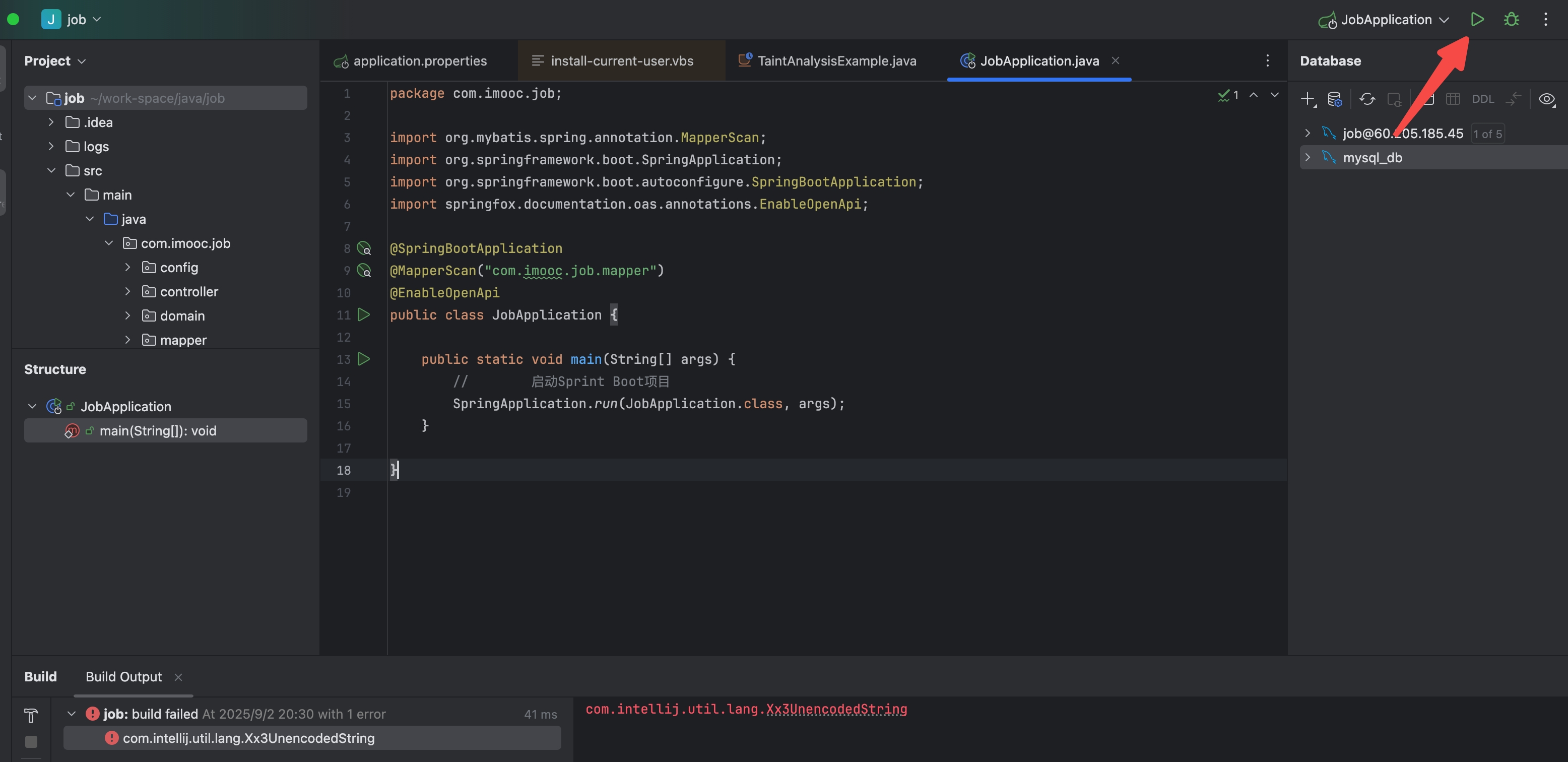Click the inspection check mark widget in editor
Viewport: 1568px width, 762px height.
[1228, 96]
